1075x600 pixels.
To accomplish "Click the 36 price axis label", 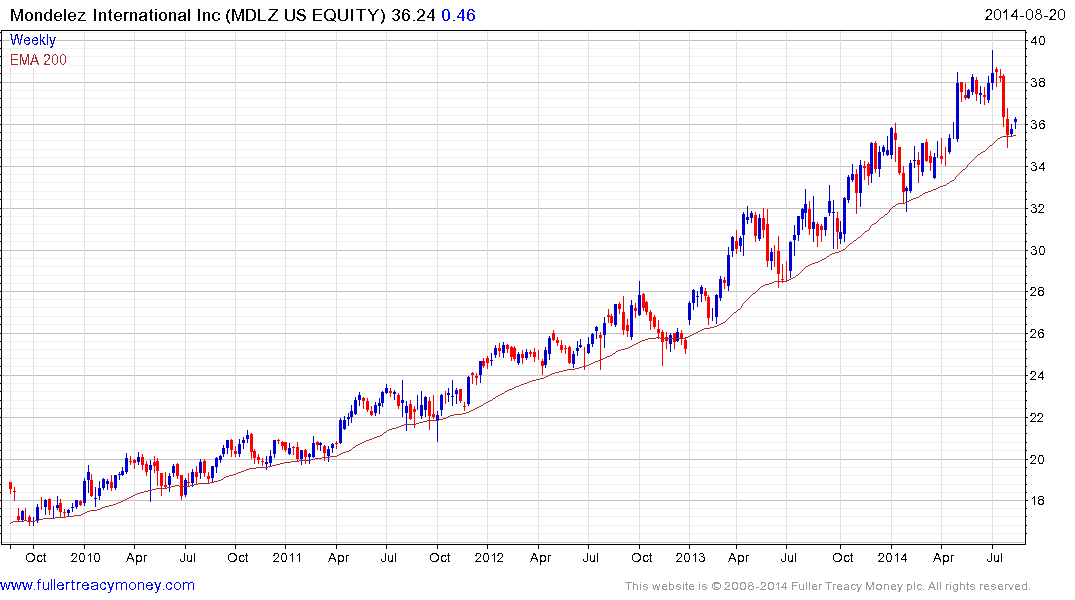I will (x=1038, y=125).
